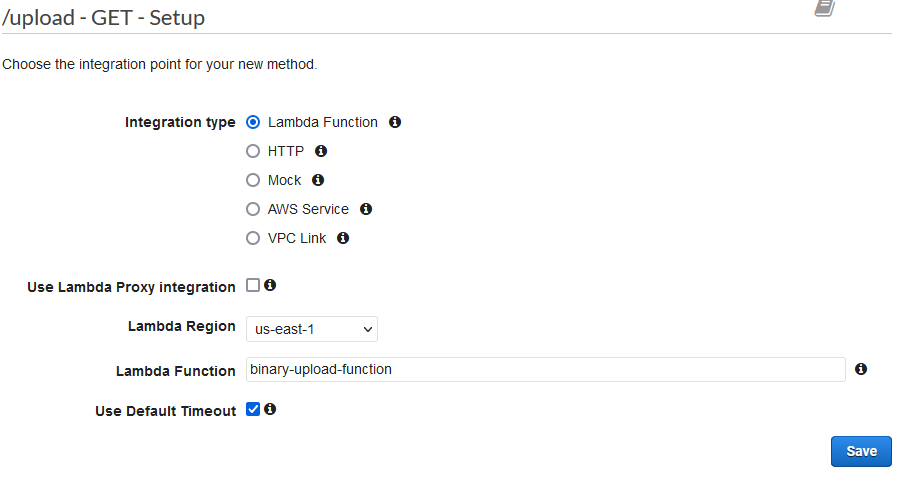Image resolution: width=900 pixels, height=488 pixels.
Task: Show info icon next to HTTP
Action: [x=321, y=150]
